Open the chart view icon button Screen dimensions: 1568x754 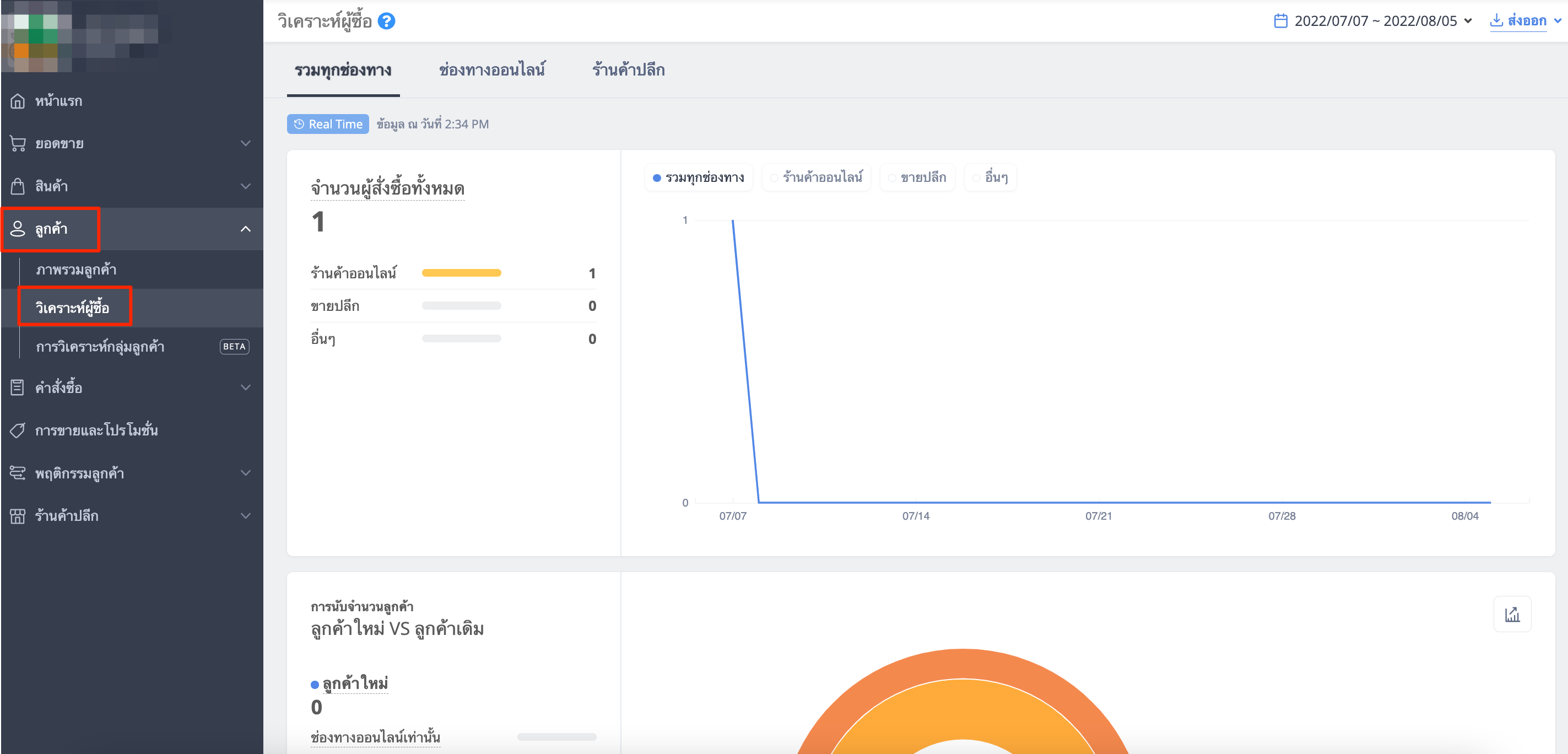[x=1512, y=614]
